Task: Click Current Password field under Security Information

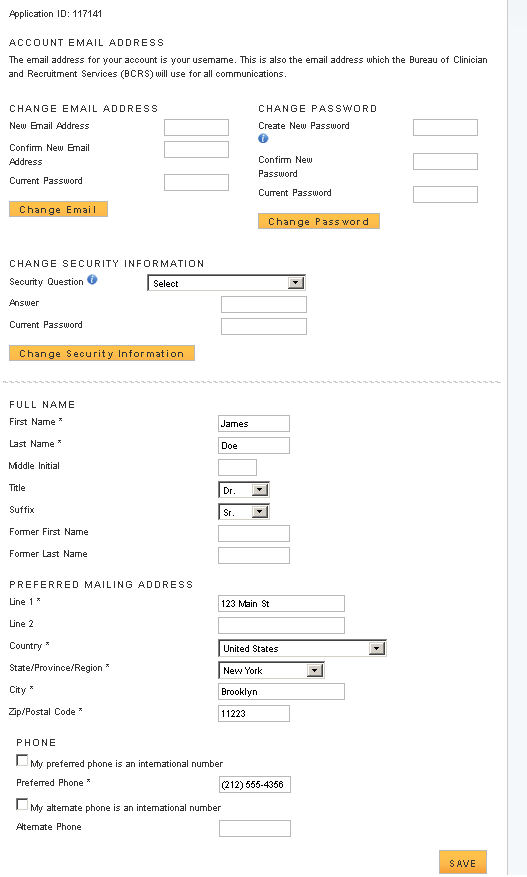Action: tap(264, 326)
